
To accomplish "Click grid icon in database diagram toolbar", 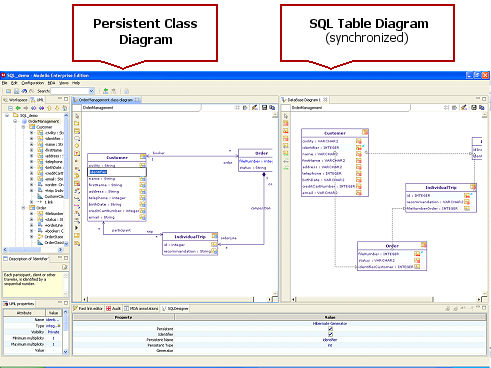I will click(x=447, y=108).
